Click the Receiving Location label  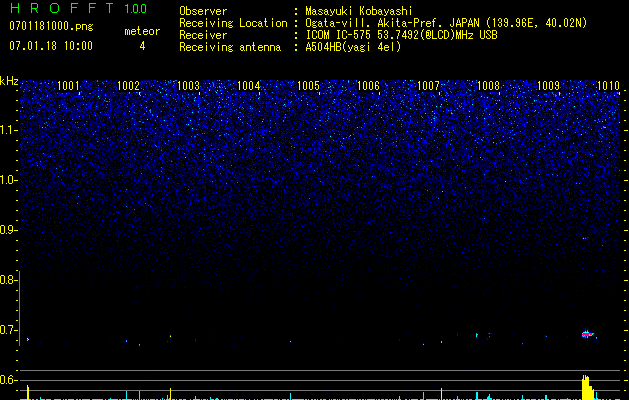click(x=233, y=23)
